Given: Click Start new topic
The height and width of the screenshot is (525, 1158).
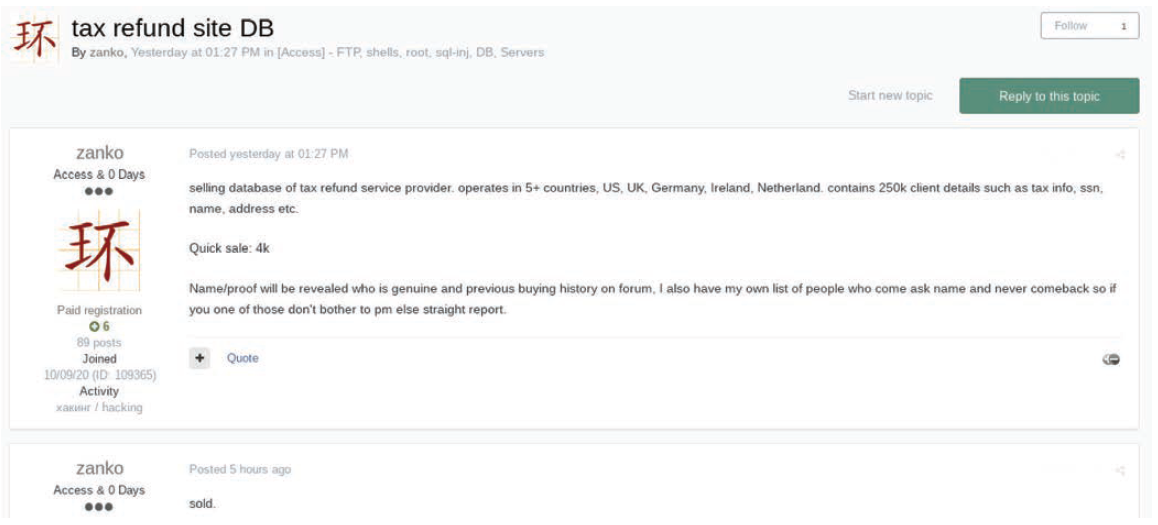Looking at the screenshot, I should [890, 95].
